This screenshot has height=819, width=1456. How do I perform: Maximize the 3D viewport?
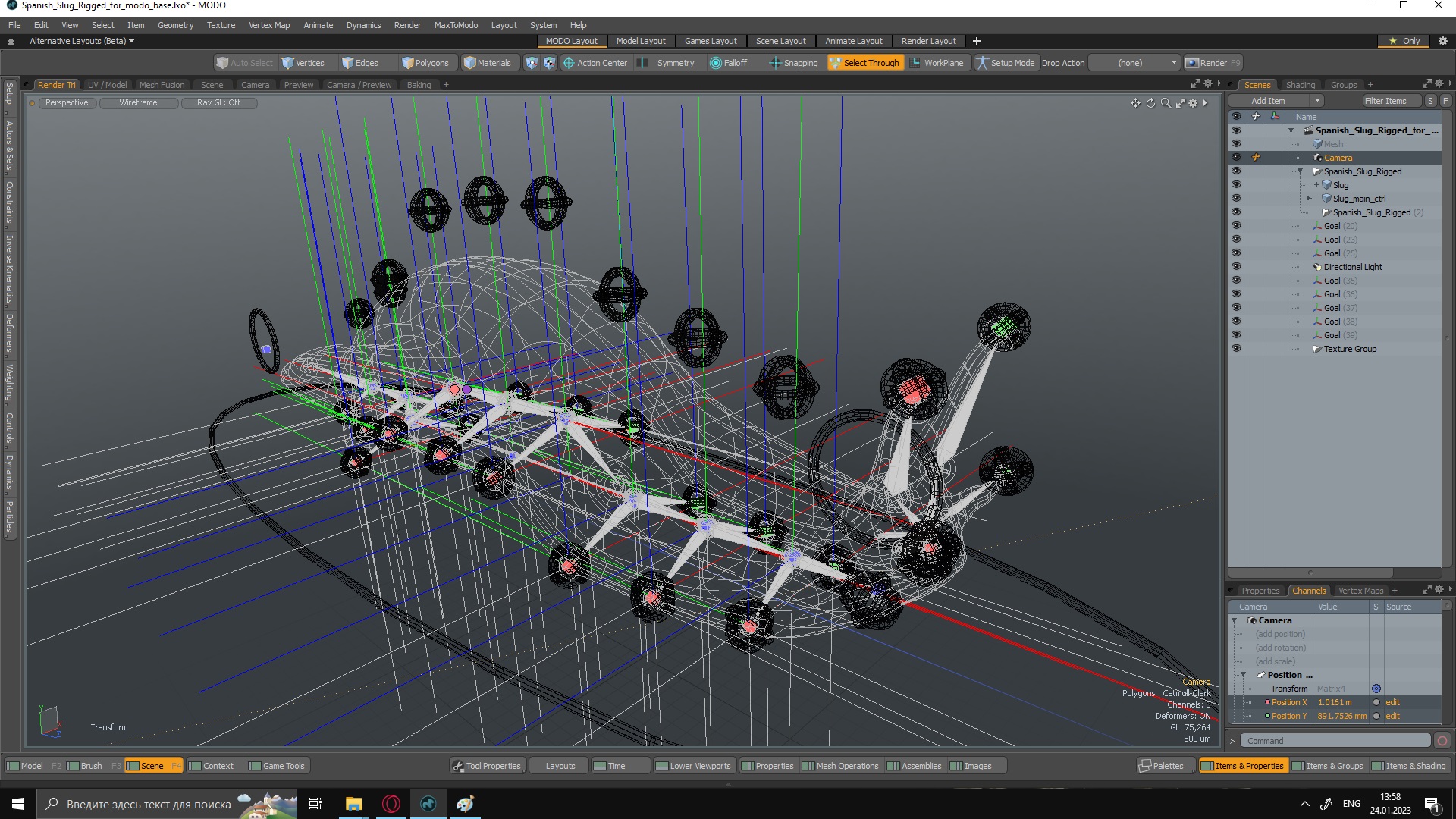click(x=1180, y=103)
